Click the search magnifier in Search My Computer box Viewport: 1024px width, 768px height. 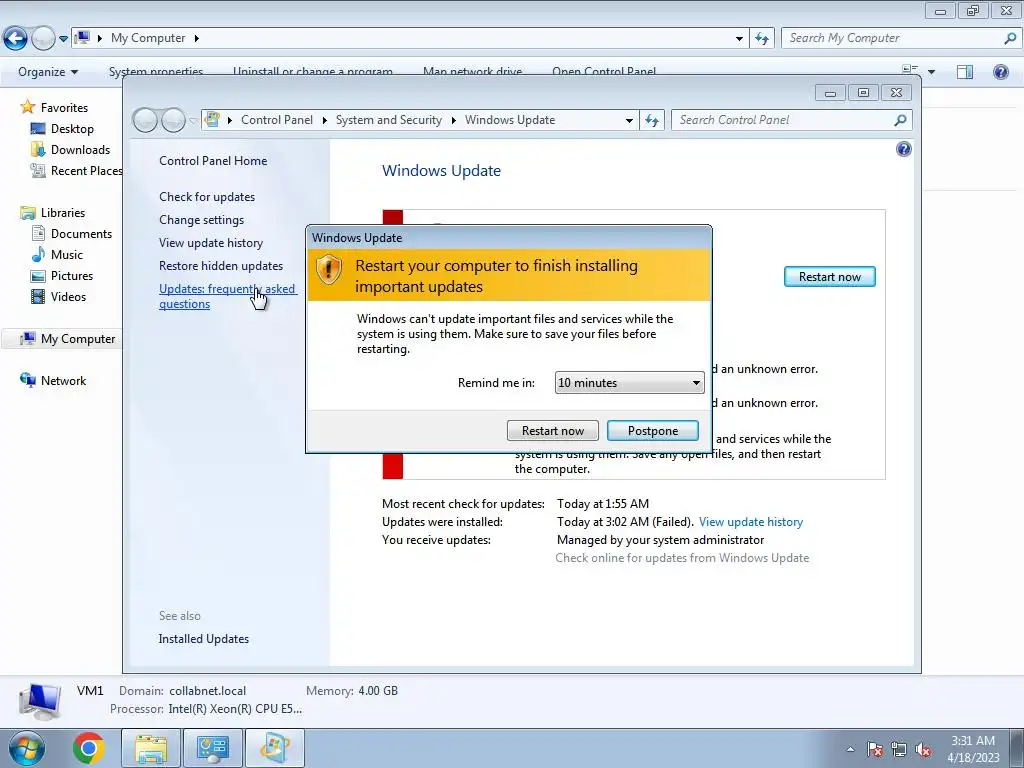click(x=1010, y=38)
